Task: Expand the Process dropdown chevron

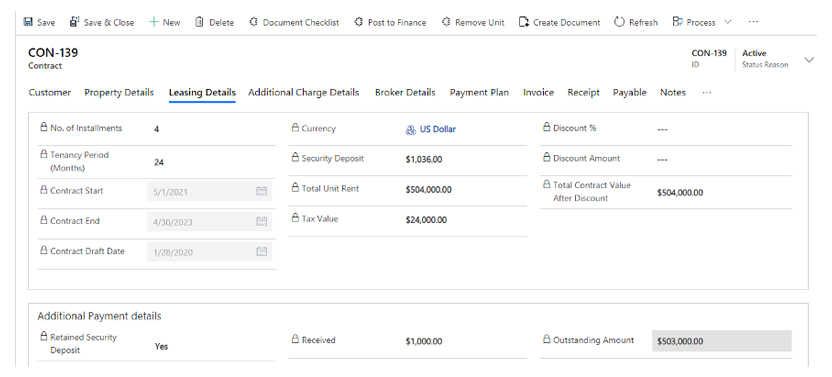Action: 727,22
